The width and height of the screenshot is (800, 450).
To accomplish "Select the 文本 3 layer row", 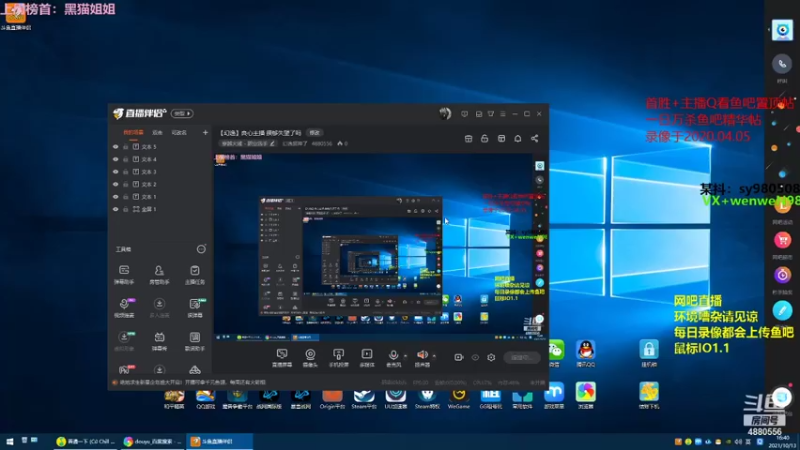I will (x=160, y=171).
